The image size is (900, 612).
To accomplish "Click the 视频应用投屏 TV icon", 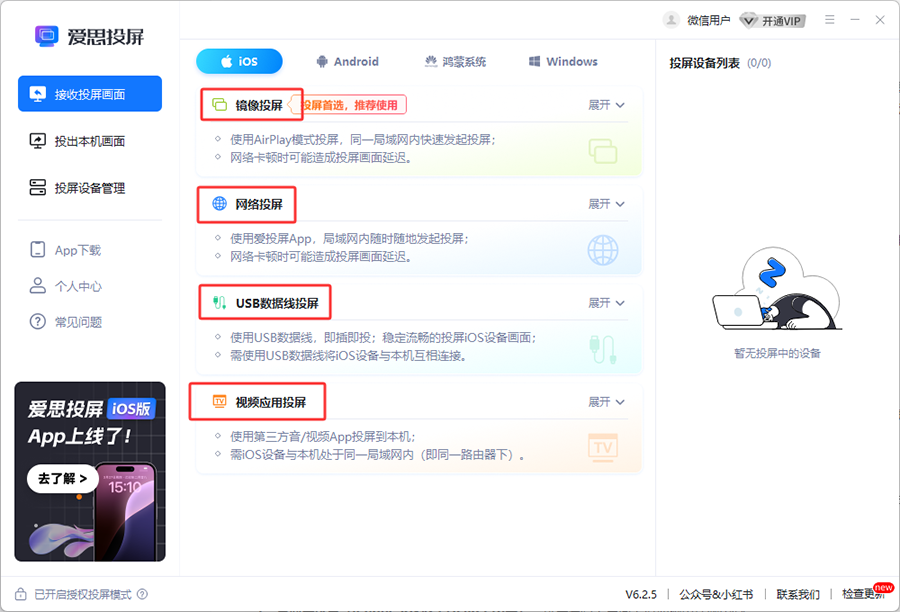I will [219, 401].
